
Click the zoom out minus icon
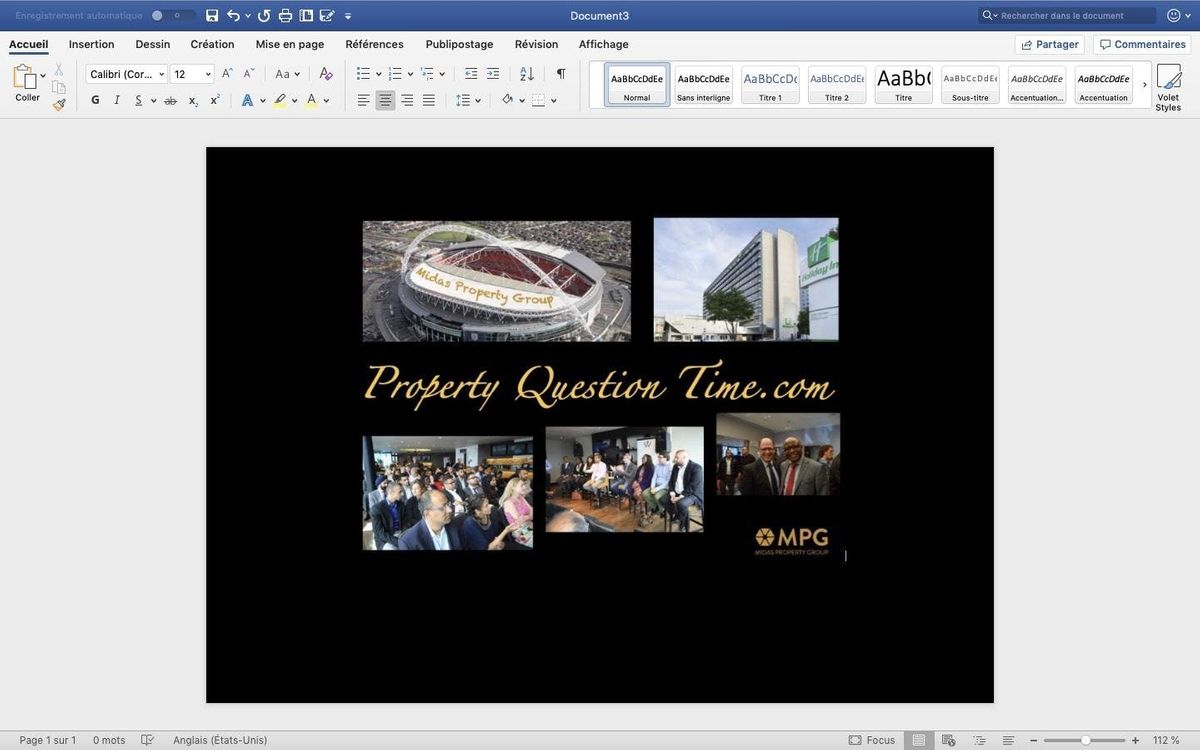[x=1034, y=740]
